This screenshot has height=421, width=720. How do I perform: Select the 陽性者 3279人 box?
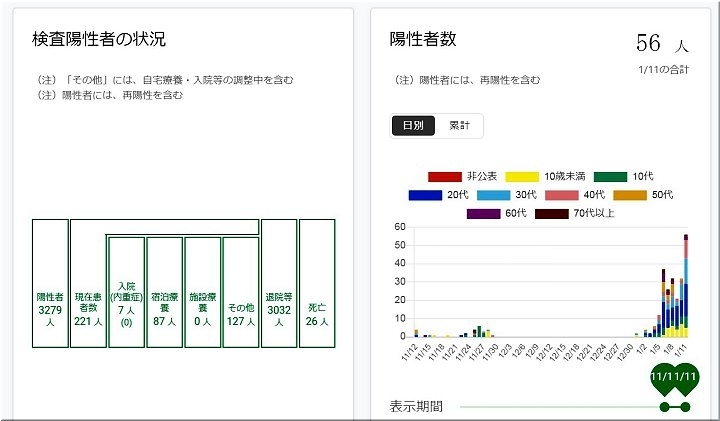point(50,283)
